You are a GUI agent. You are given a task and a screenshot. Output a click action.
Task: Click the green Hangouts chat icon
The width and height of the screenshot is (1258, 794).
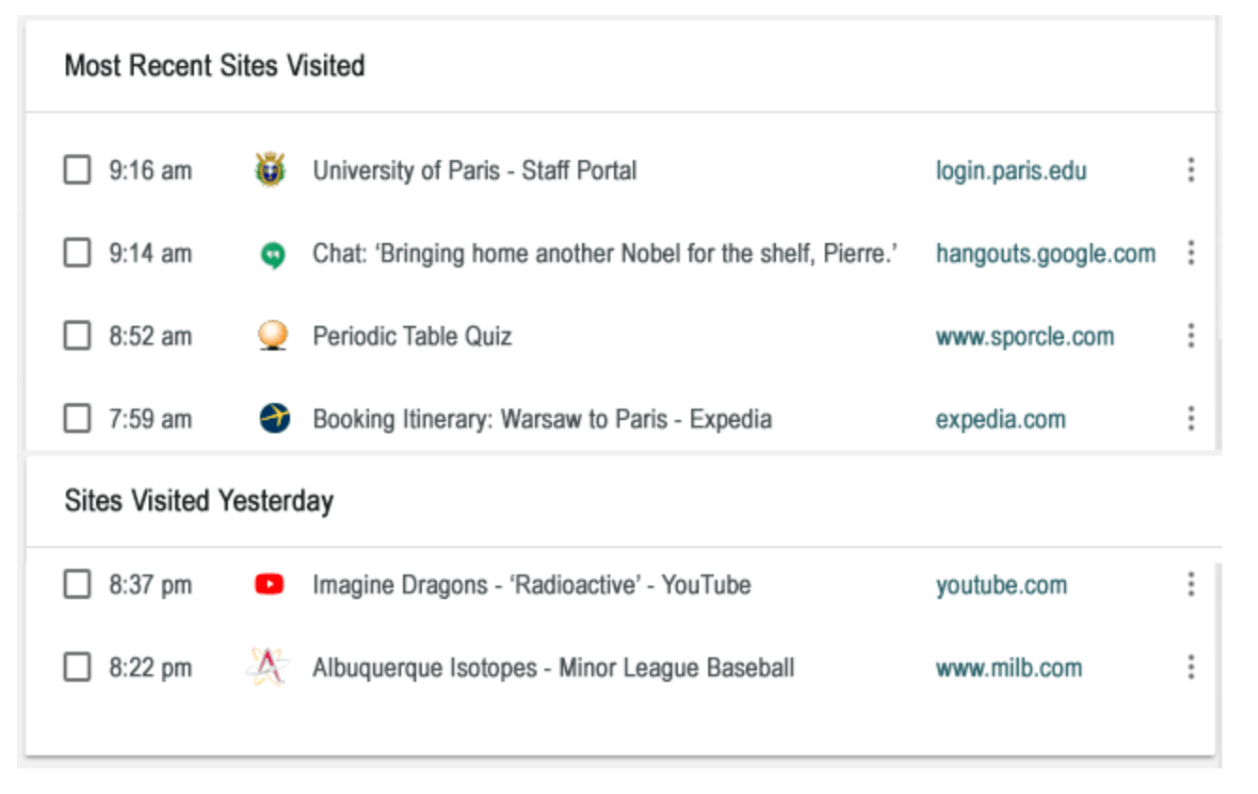[x=272, y=254]
